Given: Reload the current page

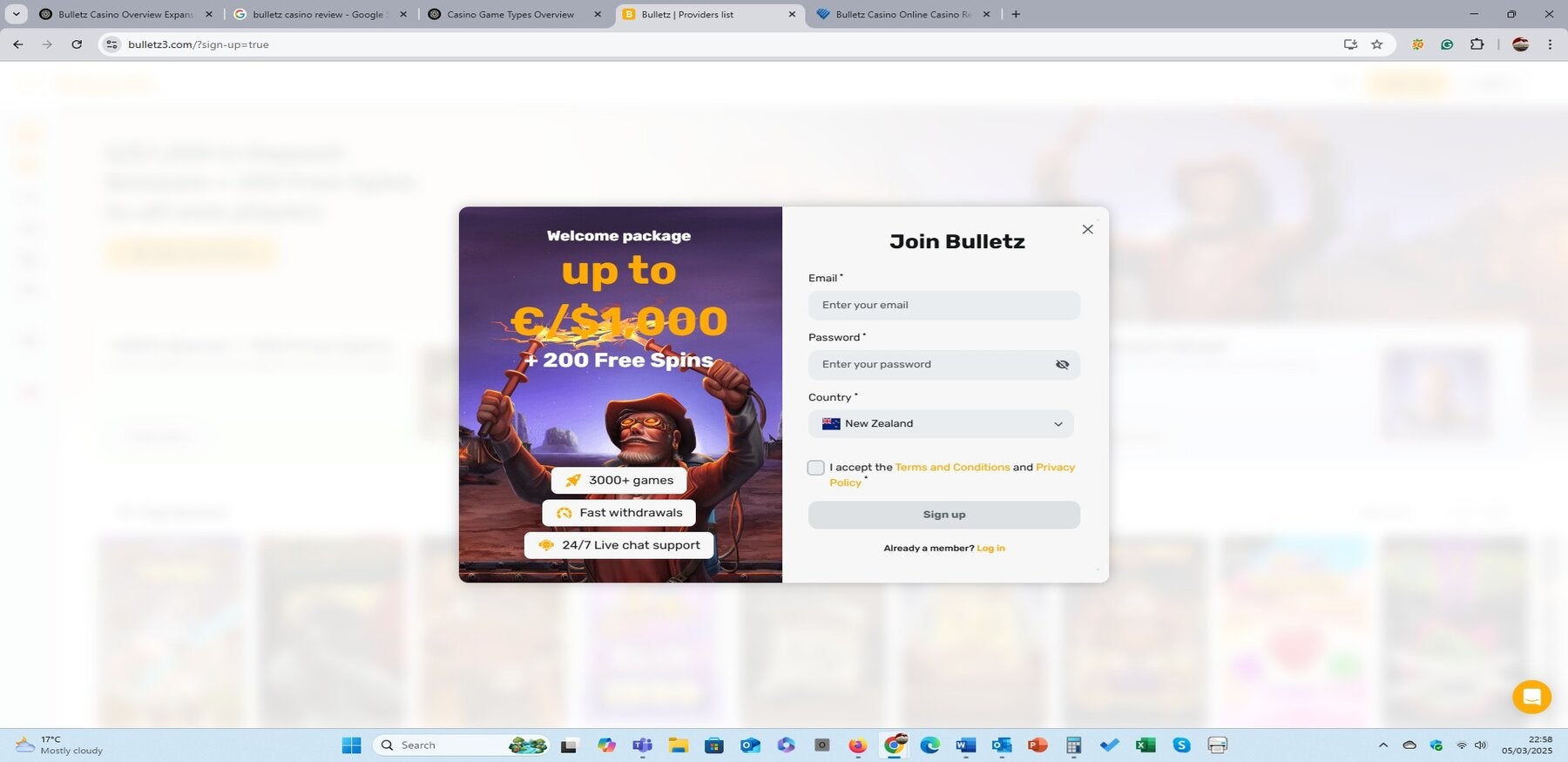Looking at the screenshot, I should (77, 44).
